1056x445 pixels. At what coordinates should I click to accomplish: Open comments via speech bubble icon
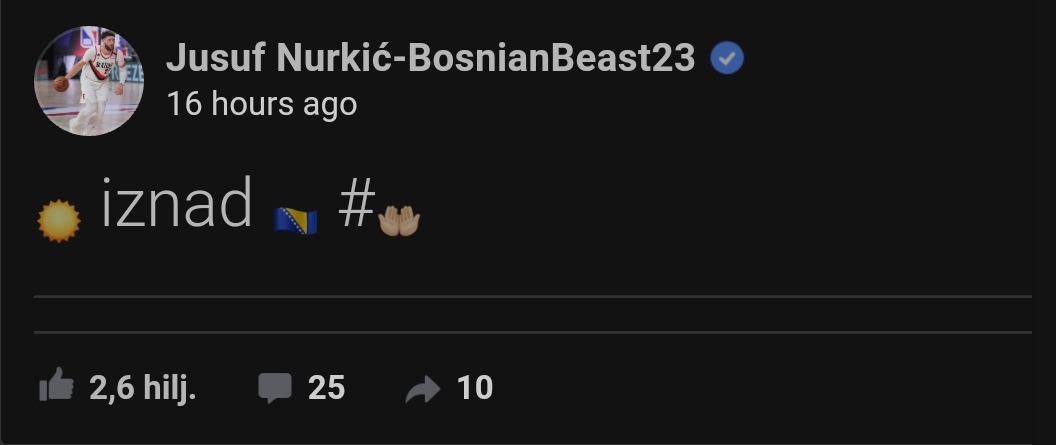pyautogui.click(x=275, y=388)
